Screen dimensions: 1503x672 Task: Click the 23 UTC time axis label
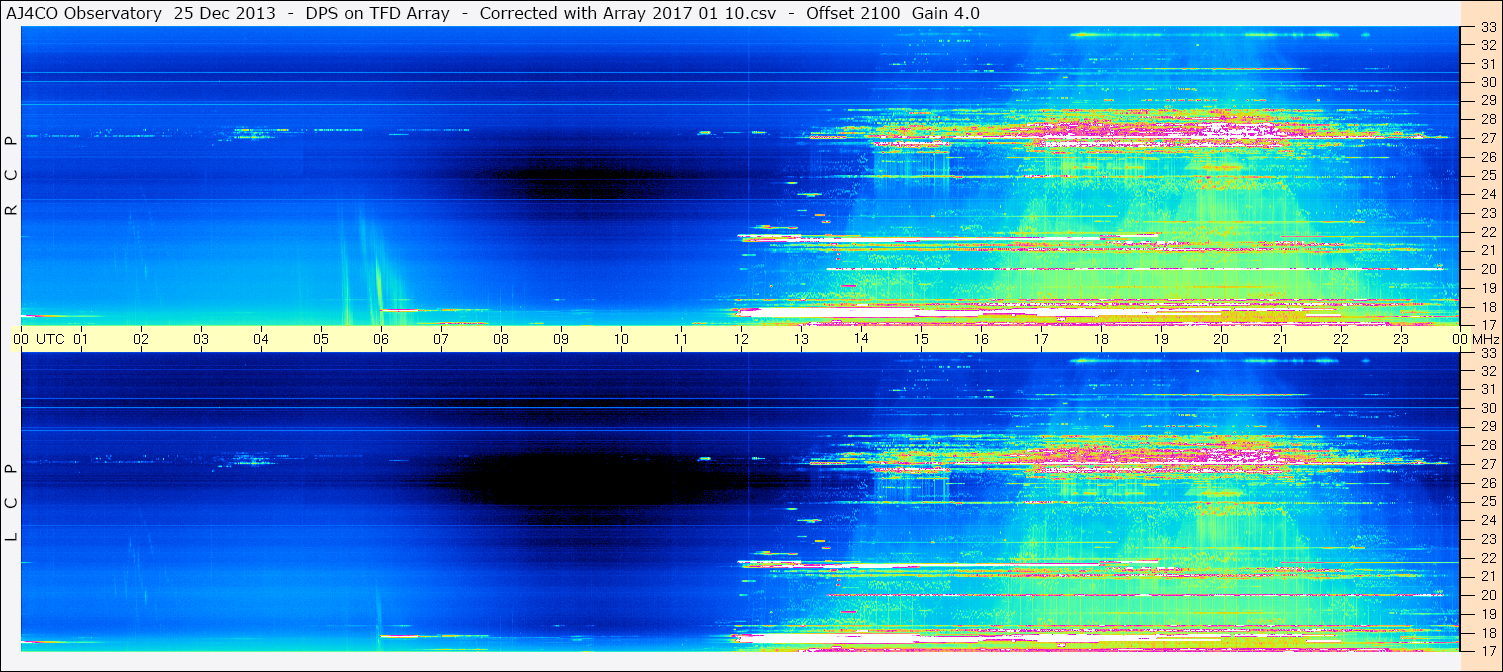point(1401,339)
